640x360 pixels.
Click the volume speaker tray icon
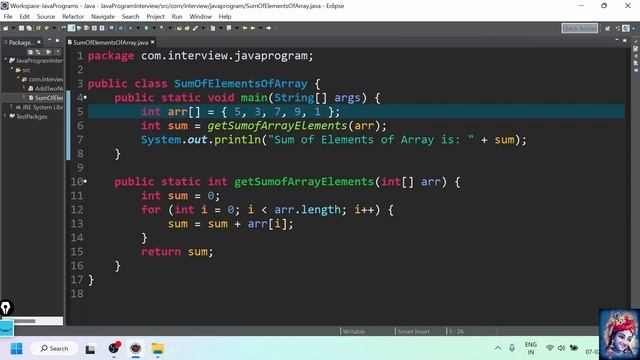(x=561, y=348)
